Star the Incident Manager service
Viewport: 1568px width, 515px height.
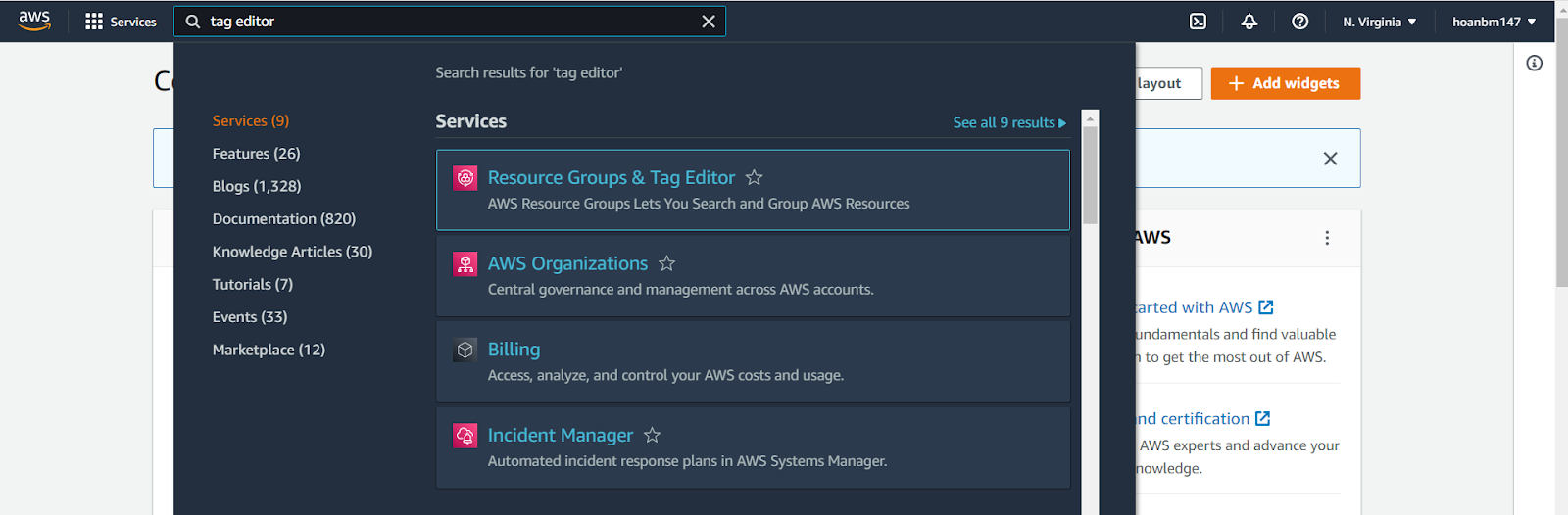(652, 435)
